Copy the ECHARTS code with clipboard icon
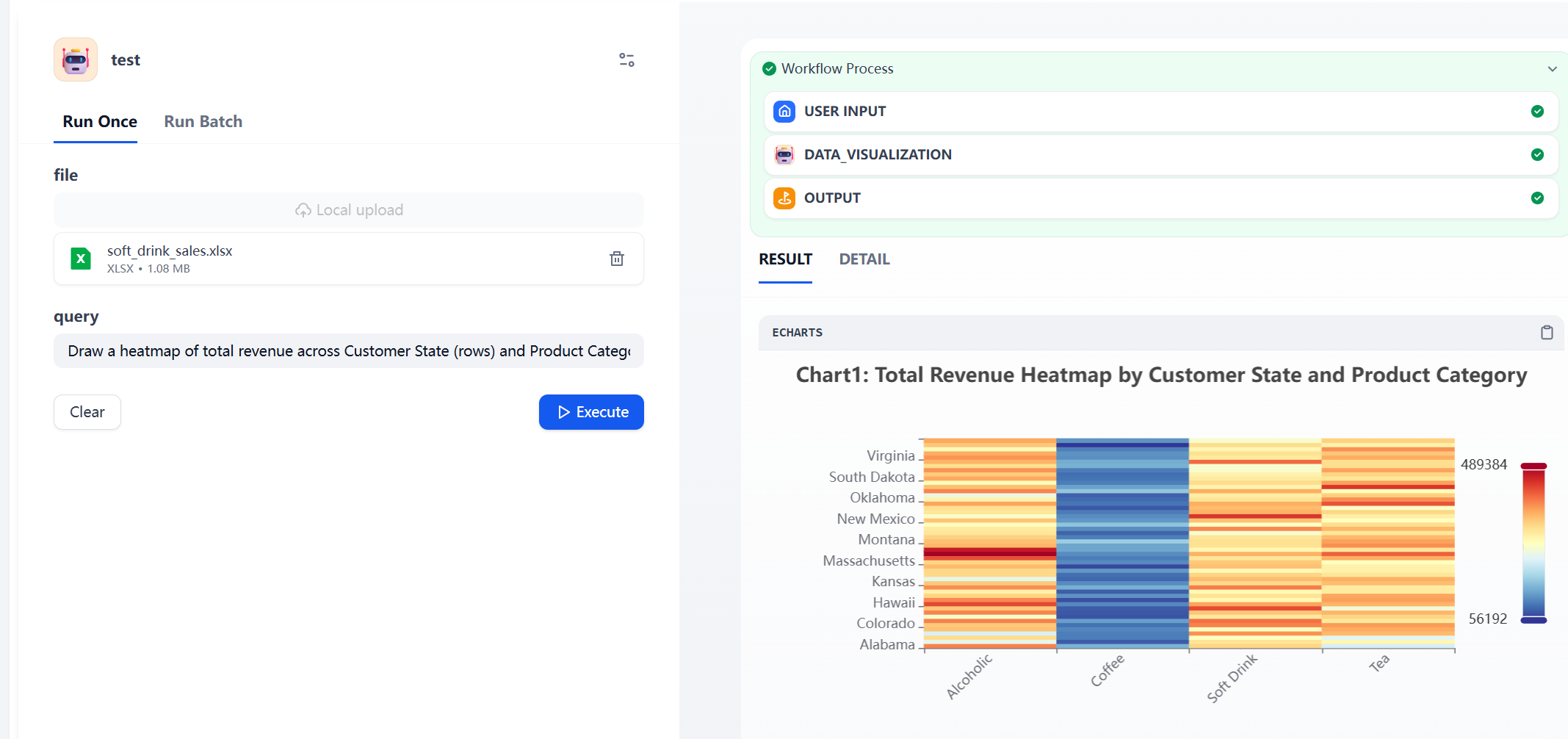This screenshot has width=1568, height=739. point(1546,333)
